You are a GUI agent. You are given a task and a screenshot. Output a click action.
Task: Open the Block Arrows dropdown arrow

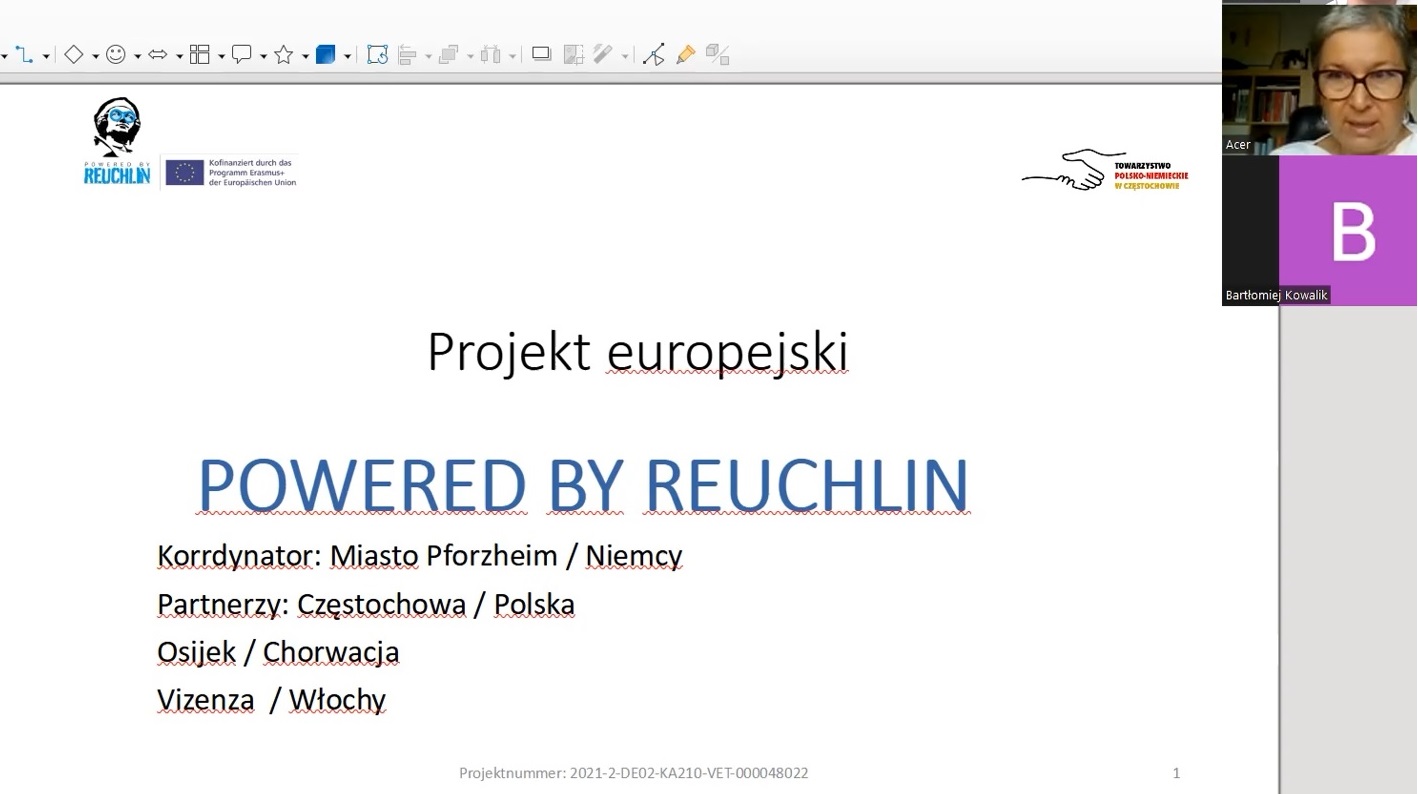[179, 57]
